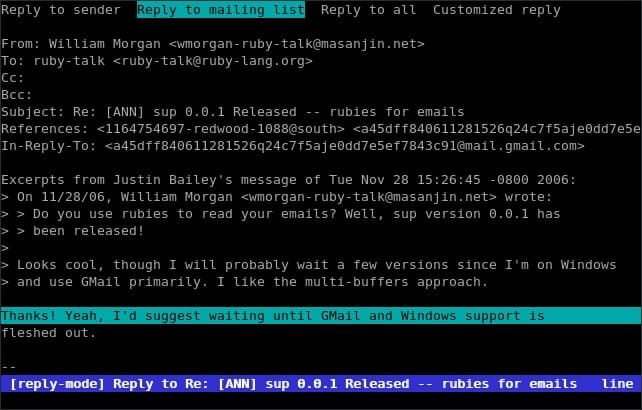This screenshot has width=642, height=410.
Task: Click the References header line
Action: pos(321,129)
